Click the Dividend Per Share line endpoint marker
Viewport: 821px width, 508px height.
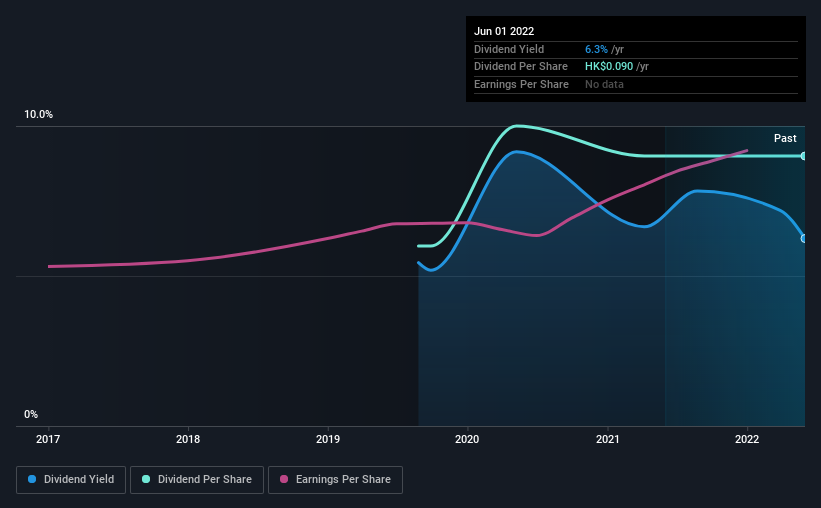tap(804, 156)
